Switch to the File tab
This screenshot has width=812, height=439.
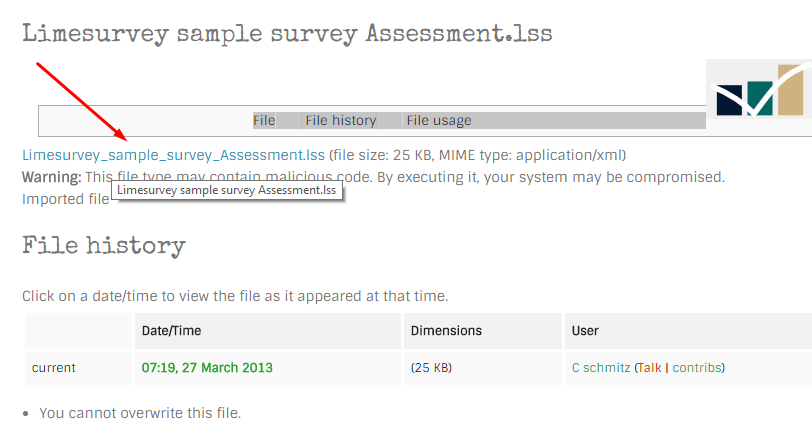[x=264, y=121]
